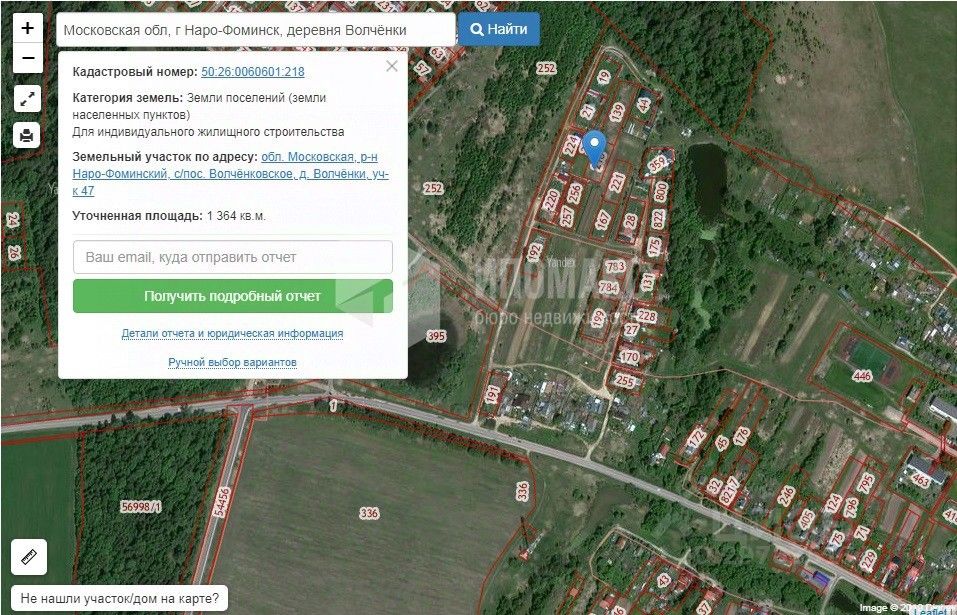This screenshot has height=615, width=957.
Task: Click Получить подробный отчет button
Action: pos(233,296)
